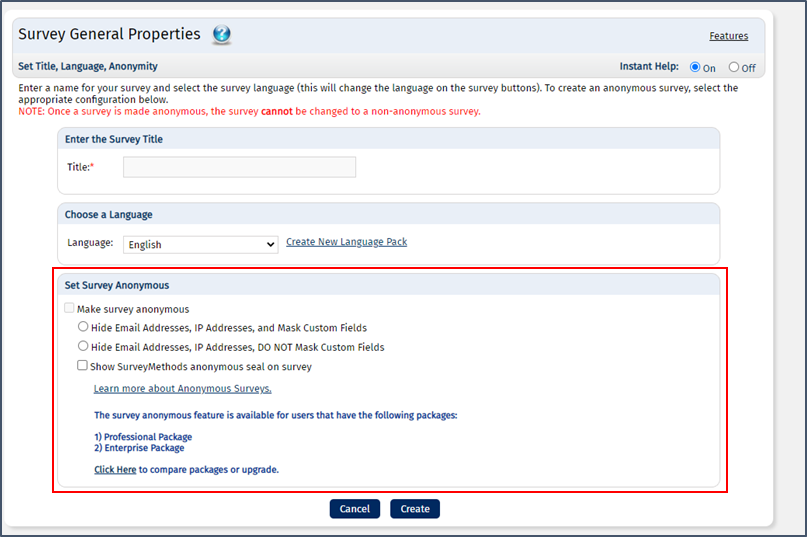Select the Mask Custom Fields option

[83, 326]
